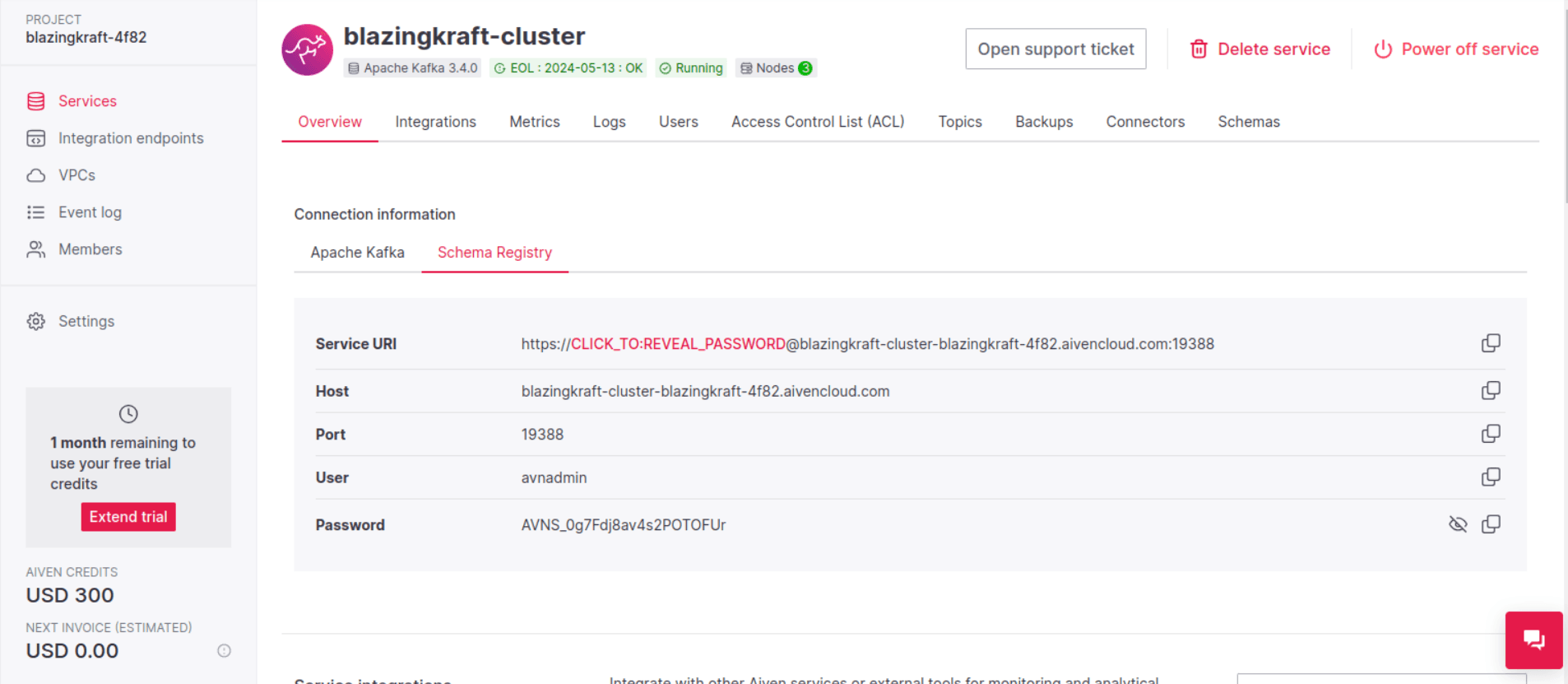Reveal password via CLICK_TO:REVEAL_PASSWORD link
The width and height of the screenshot is (1568, 684).
678,344
